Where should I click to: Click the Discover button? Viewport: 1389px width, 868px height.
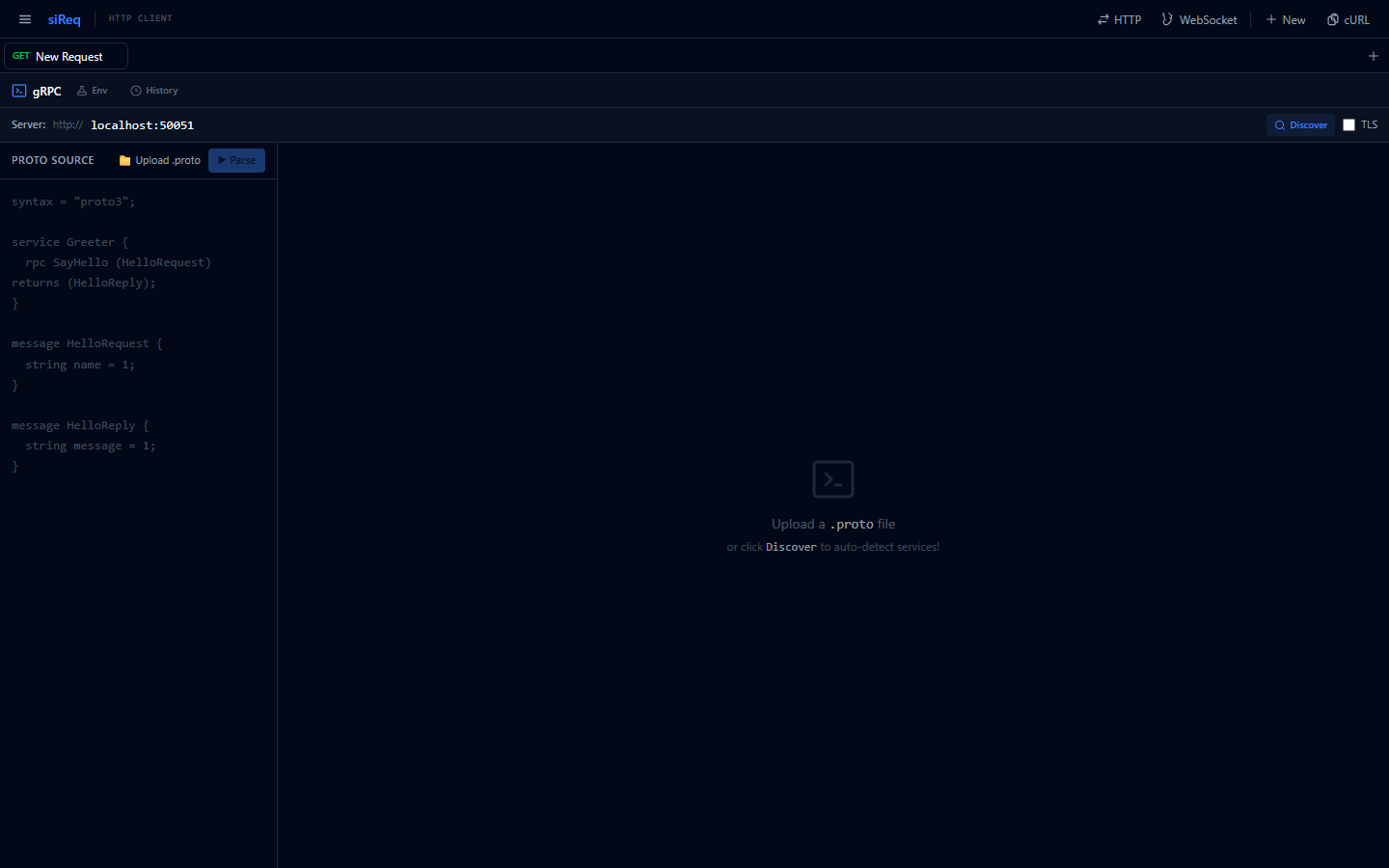tap(1300, 124)
